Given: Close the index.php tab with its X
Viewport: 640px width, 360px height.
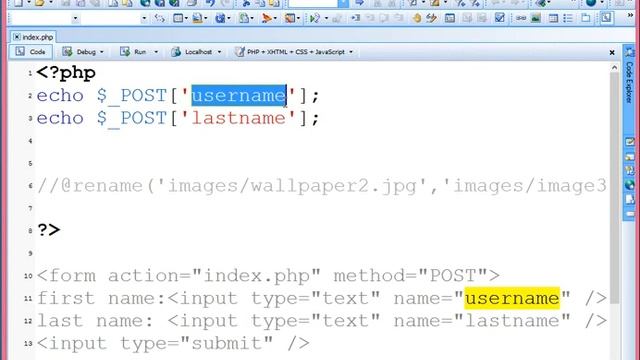Looking at the screenshot, I should [x=16, y=37].
